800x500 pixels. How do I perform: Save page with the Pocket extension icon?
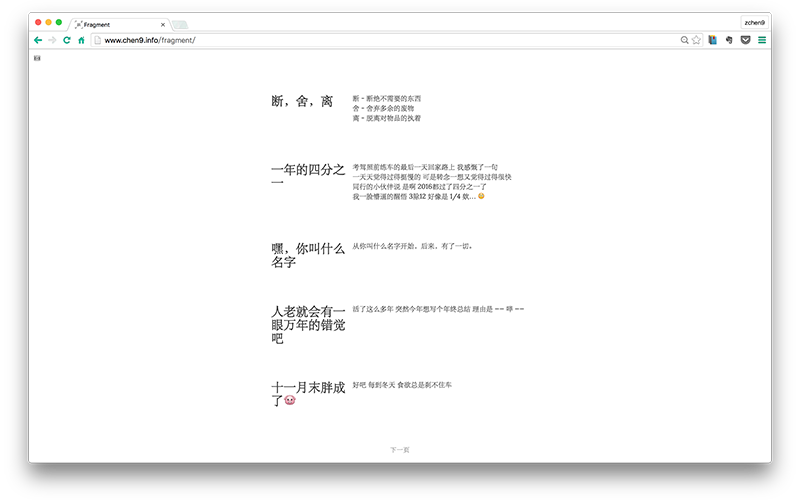745,40
